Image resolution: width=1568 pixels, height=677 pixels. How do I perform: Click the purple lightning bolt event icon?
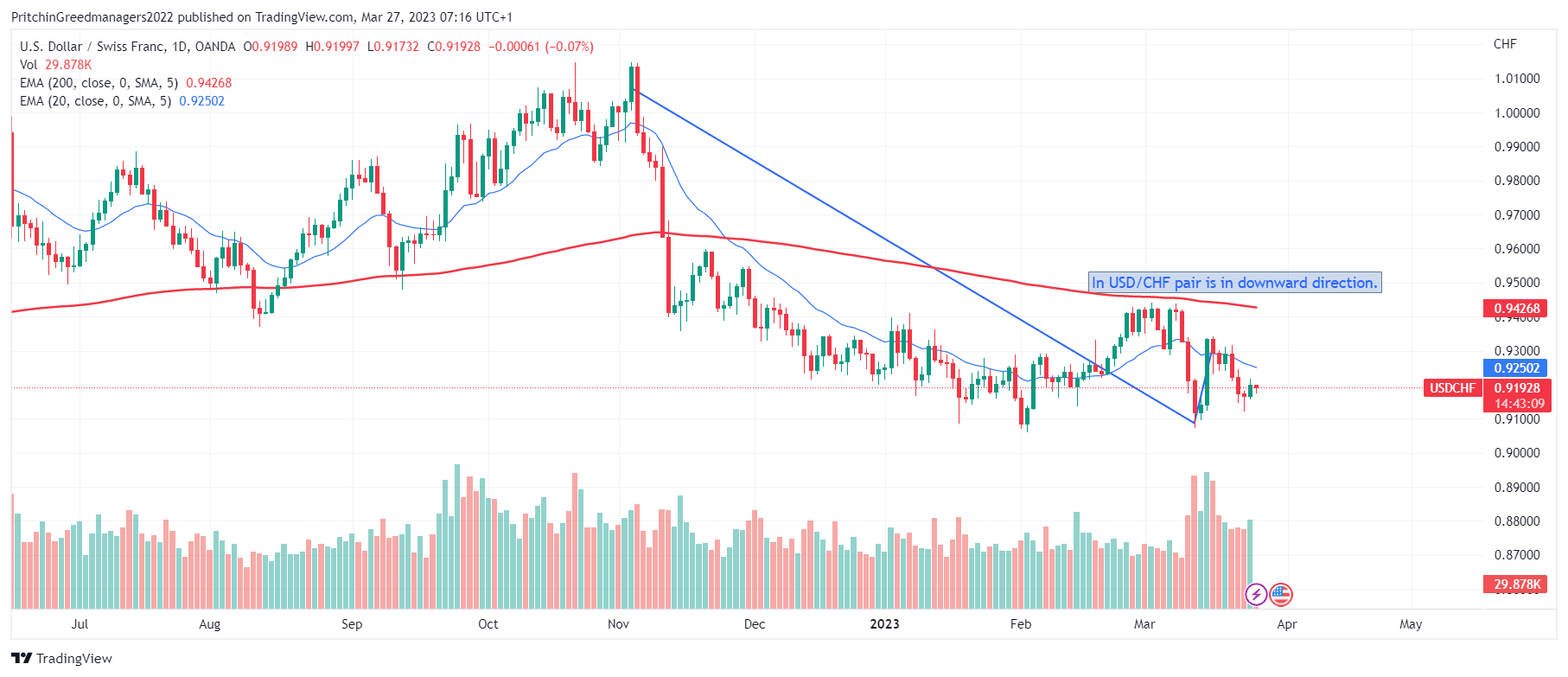click(1255, 594)
